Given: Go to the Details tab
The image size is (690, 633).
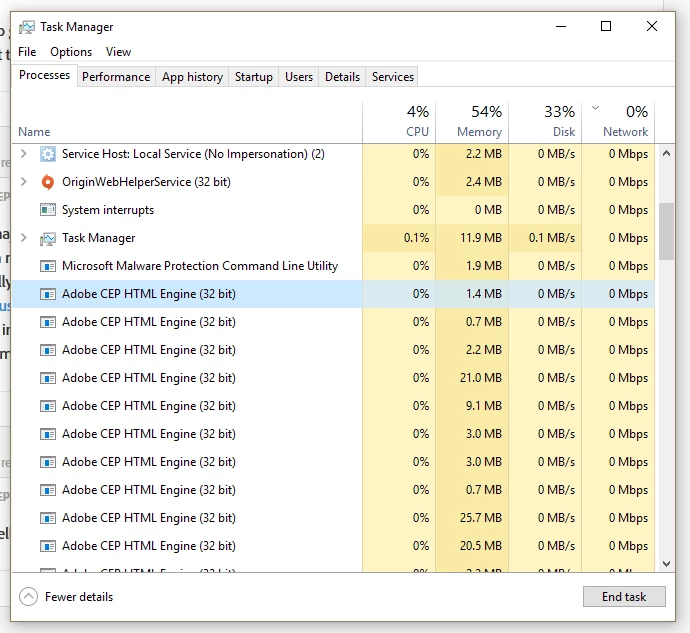Looking at the screenshot, I should (x=342, y=77).
